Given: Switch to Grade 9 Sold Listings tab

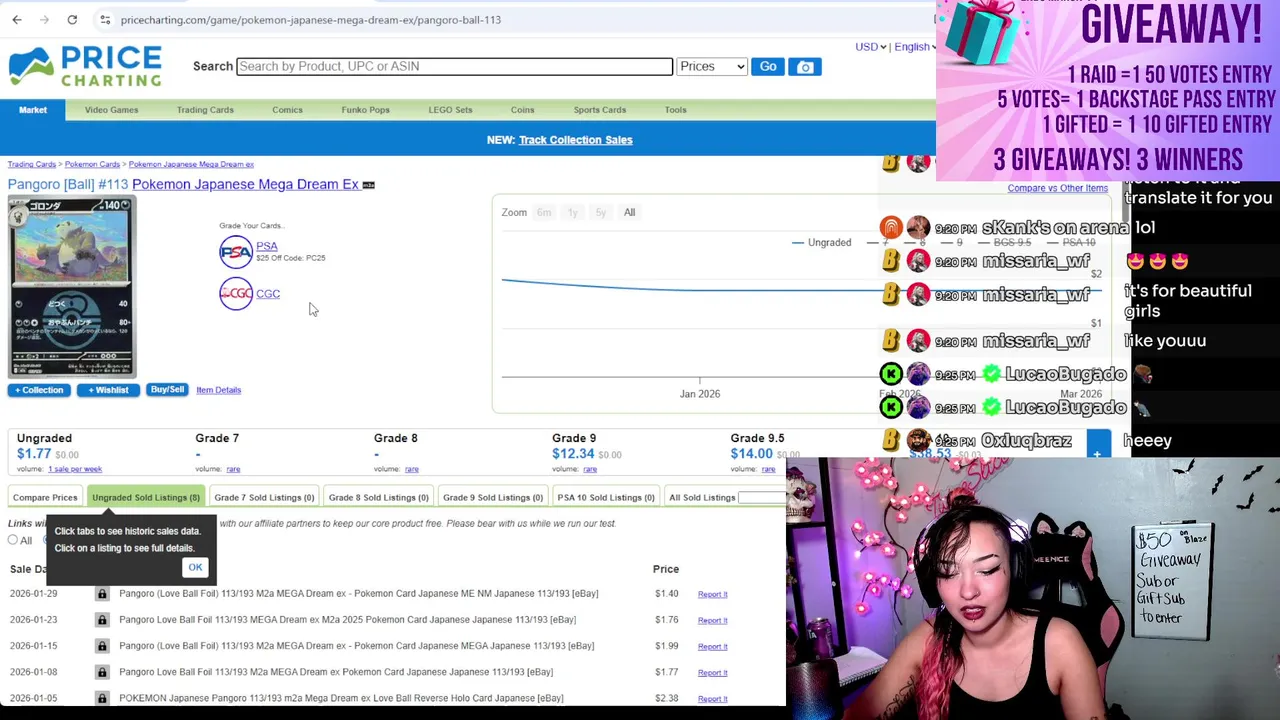Looking at the screenshot, I should [x=493, y=497].
